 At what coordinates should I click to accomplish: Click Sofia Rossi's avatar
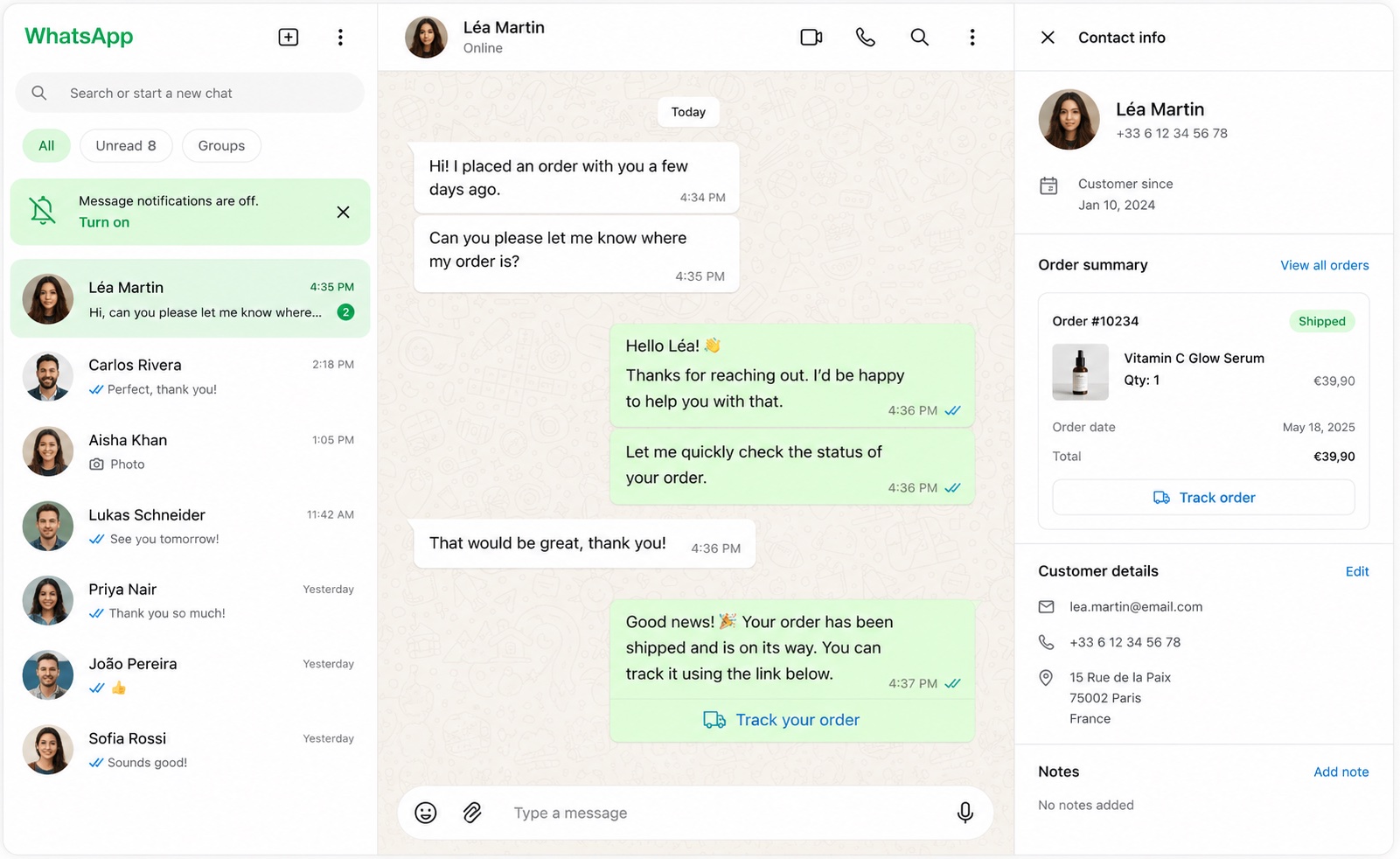[48, 750]
